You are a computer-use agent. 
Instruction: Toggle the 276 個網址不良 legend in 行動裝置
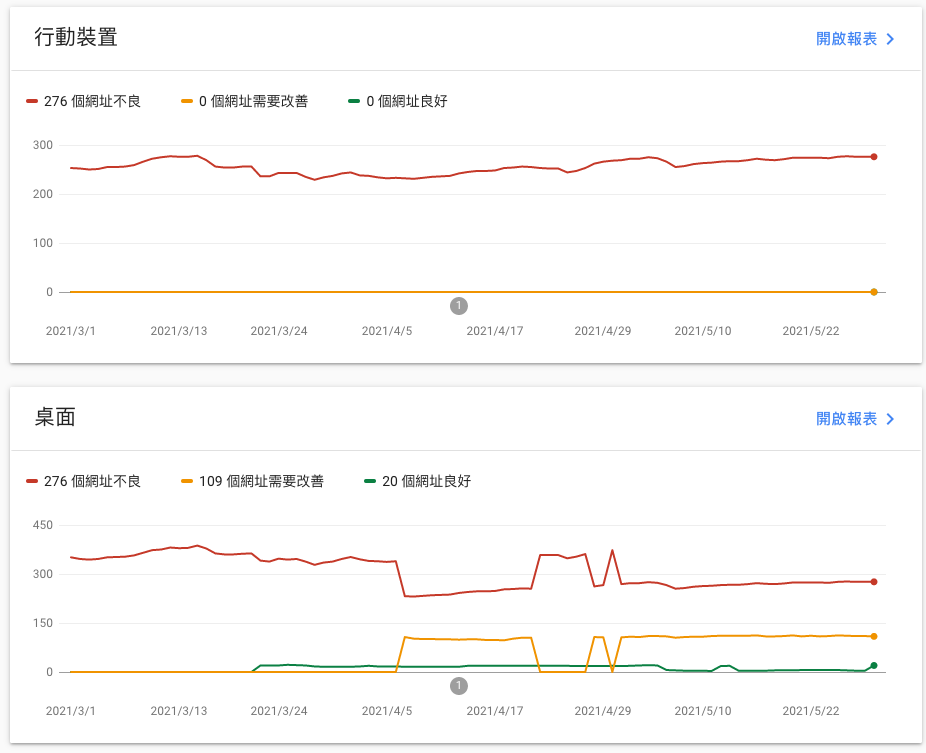(x=84, y=101)
